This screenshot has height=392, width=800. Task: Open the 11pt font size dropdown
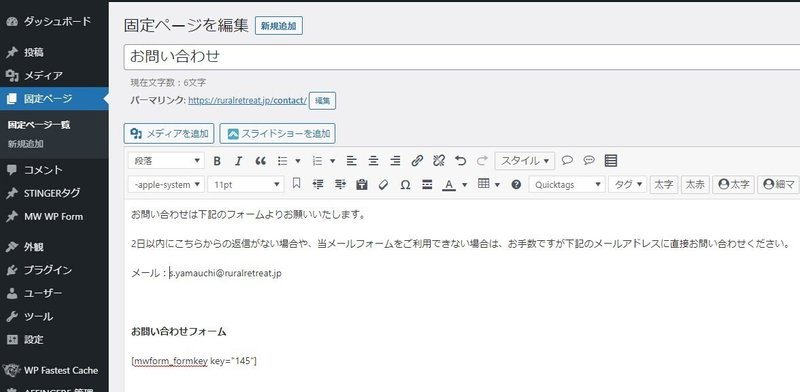246,185
